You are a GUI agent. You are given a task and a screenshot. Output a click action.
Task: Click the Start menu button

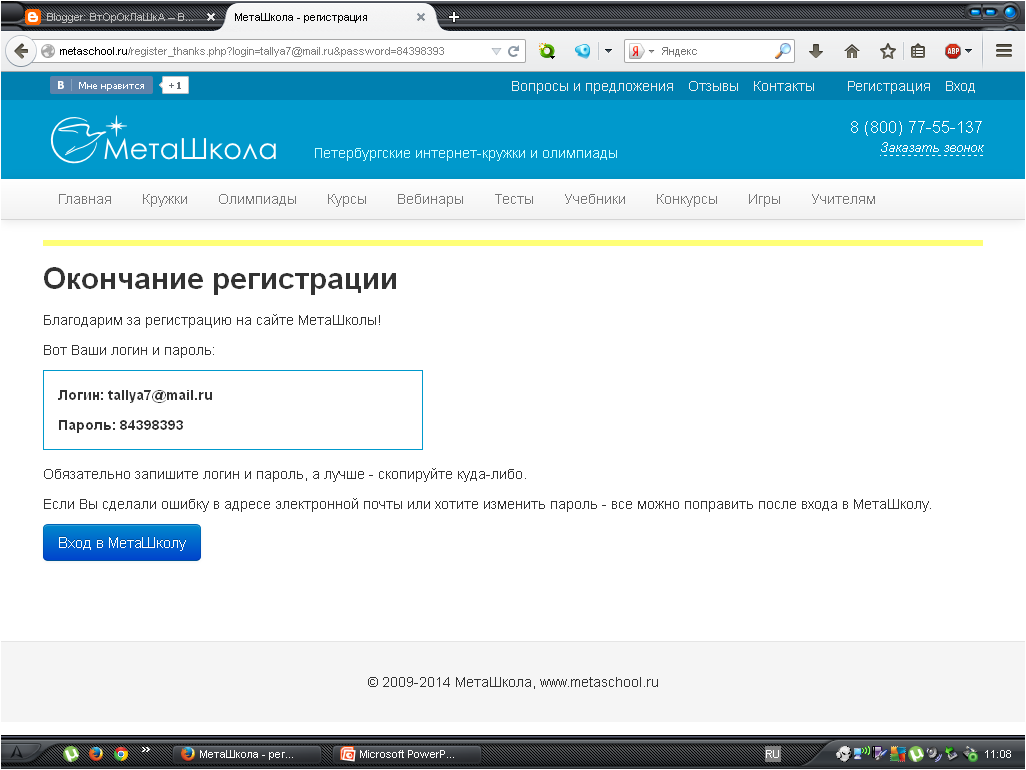pyautogui.click(x=16, y=753)
